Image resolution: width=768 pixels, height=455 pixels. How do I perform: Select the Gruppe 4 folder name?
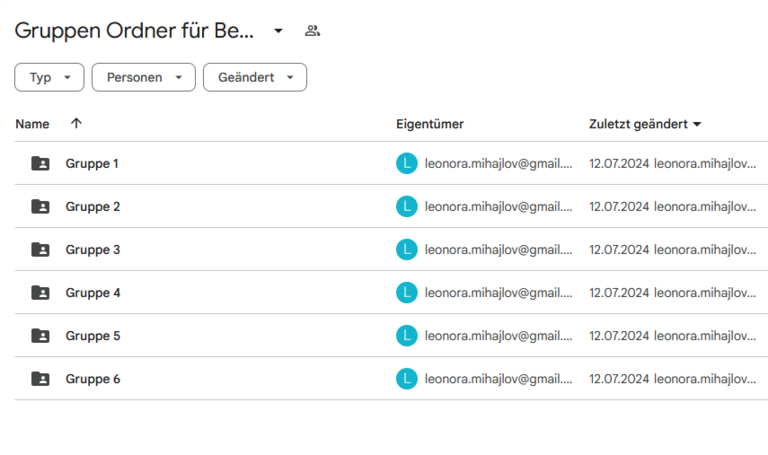pos(93,293)
